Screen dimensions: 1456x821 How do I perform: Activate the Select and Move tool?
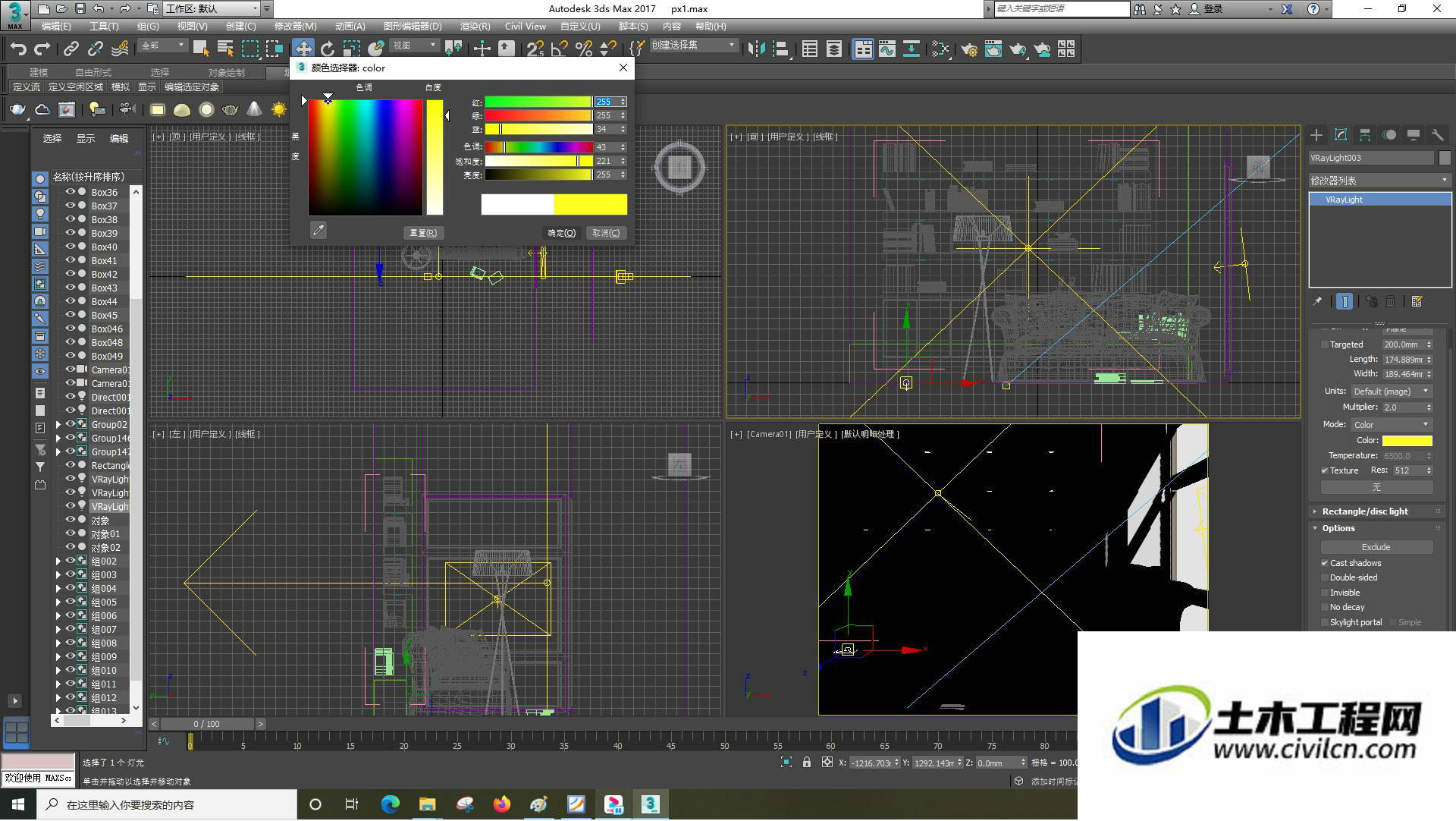click(x=303, y=49)
